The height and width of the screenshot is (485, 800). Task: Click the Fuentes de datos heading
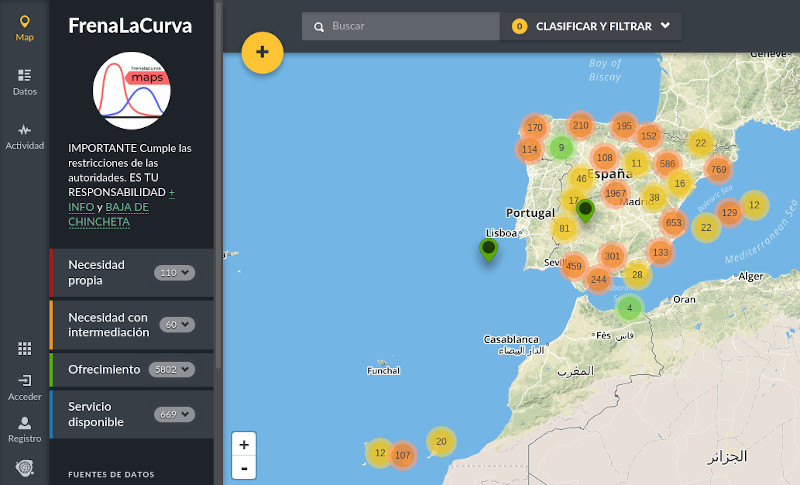pyautogui.click(x=111, y=474)
